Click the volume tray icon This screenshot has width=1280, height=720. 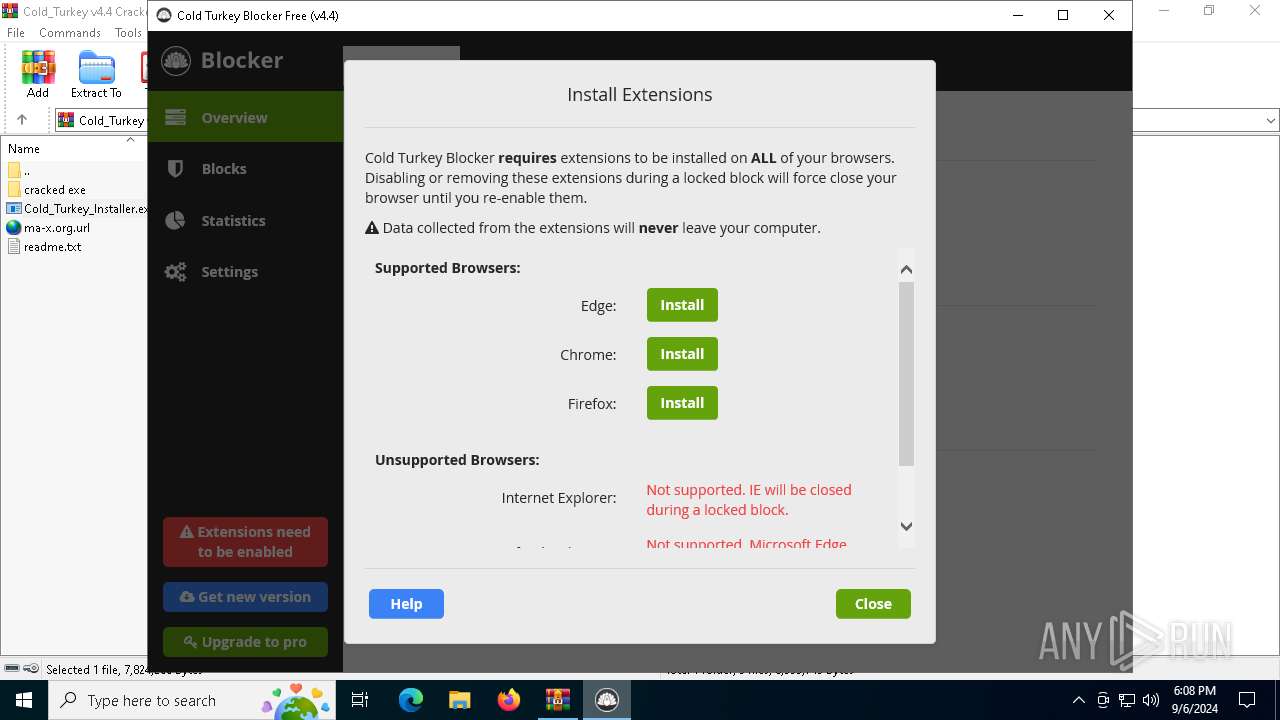point(1151,700)
